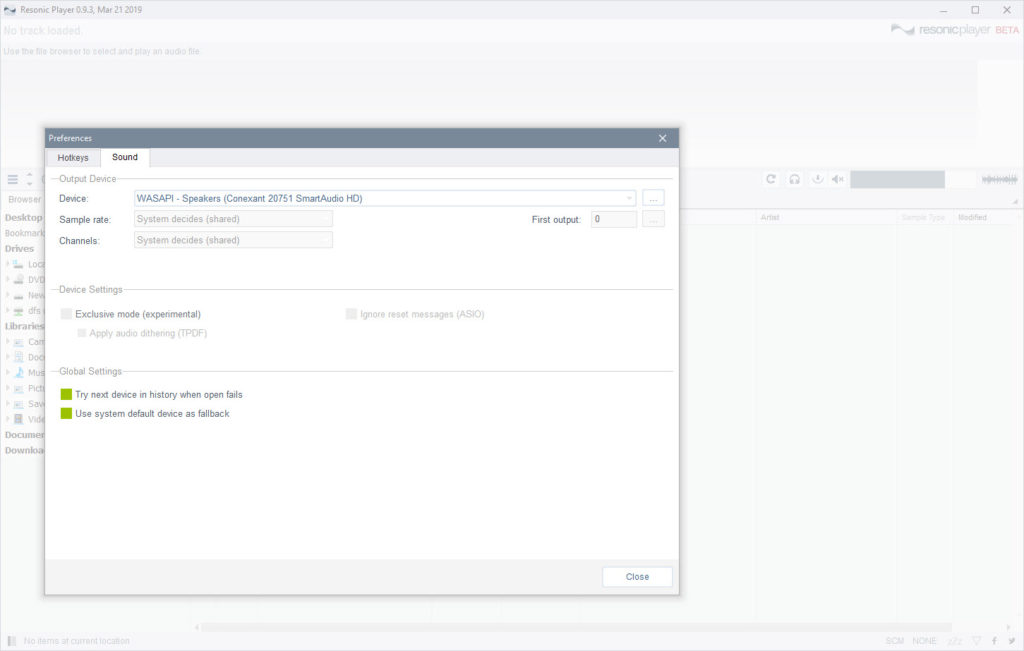The width and height of the screenshot is (1024, 651).
Task: Select the Videos library icon in tree
Action: [x=18, y=419]
